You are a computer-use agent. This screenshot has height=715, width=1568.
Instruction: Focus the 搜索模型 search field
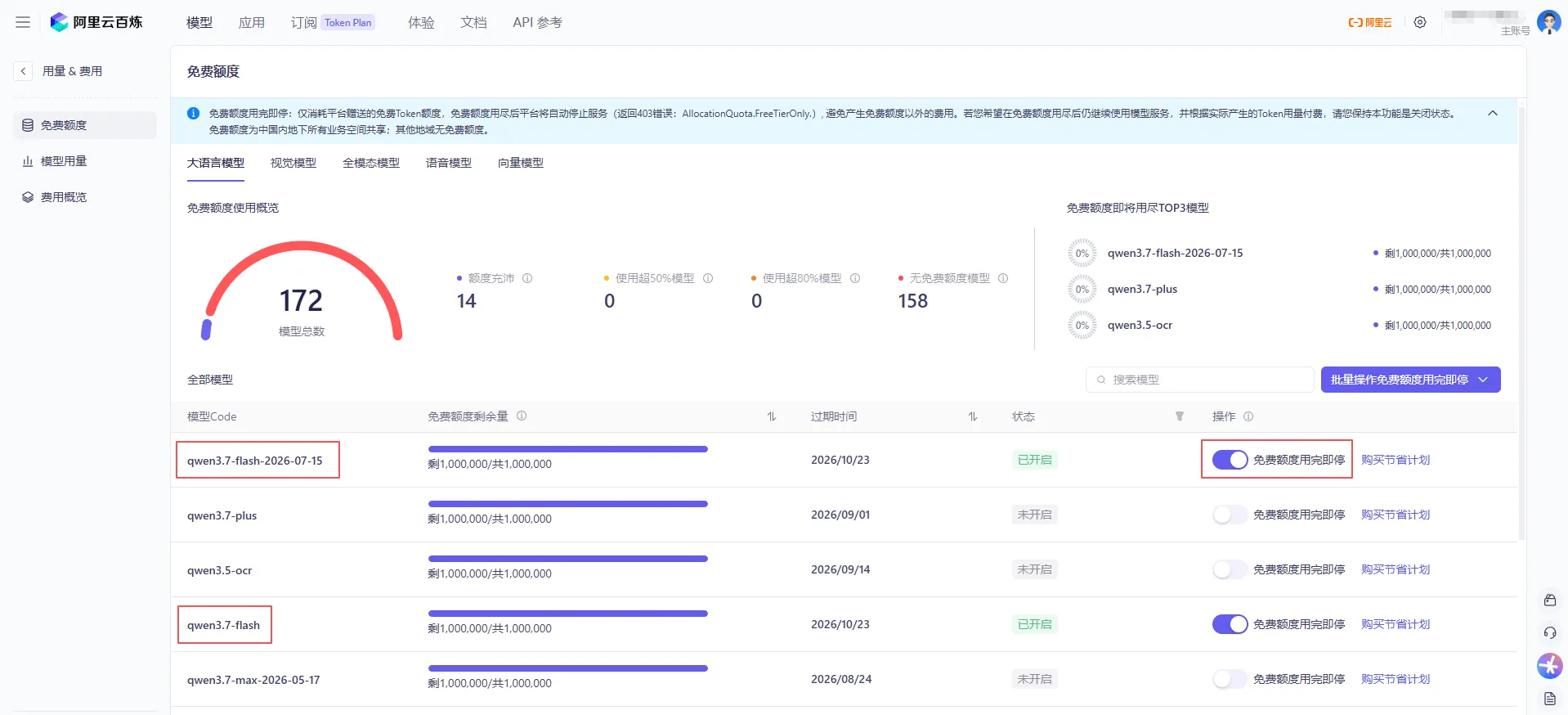pos(1199,380)
